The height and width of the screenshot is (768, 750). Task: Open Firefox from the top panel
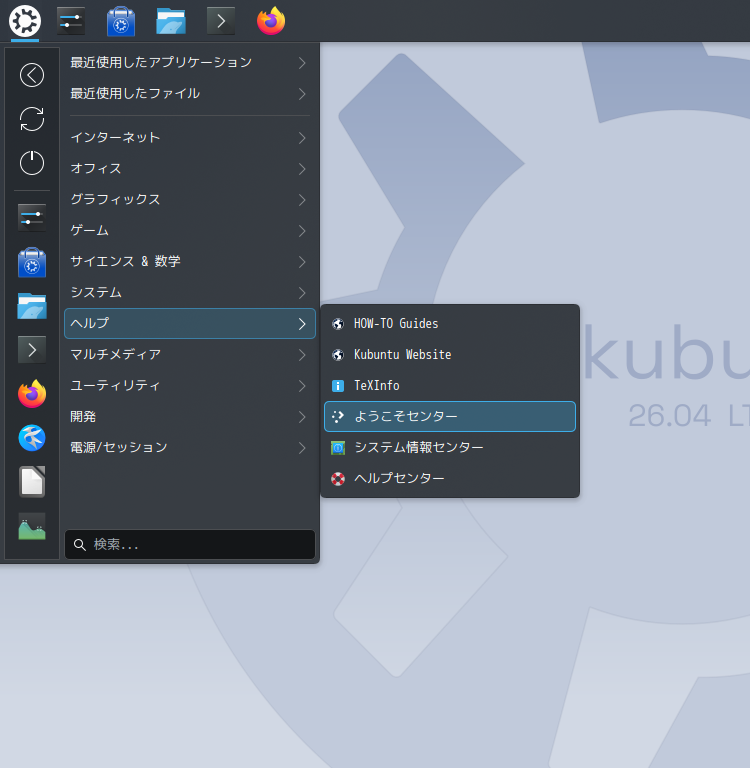(271, 21)
